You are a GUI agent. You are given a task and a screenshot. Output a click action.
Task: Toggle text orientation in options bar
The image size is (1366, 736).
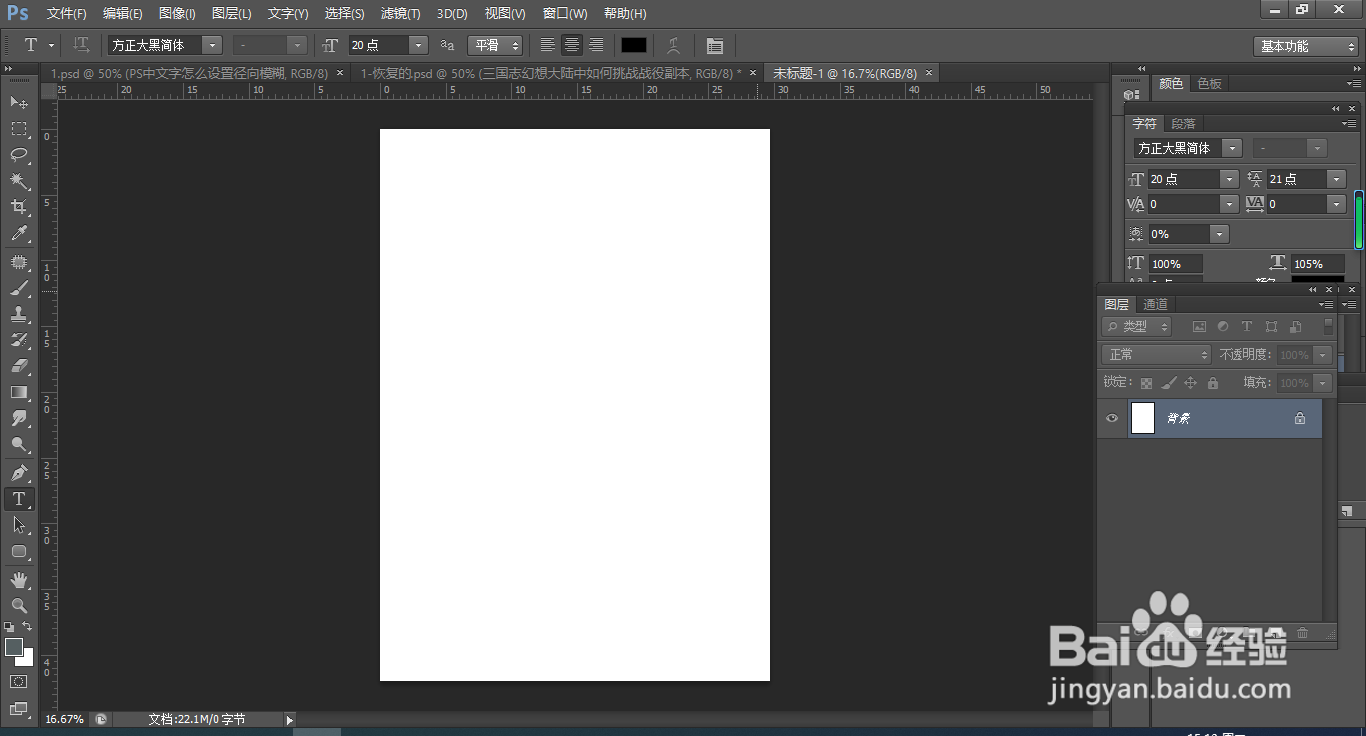click(82, 45)
